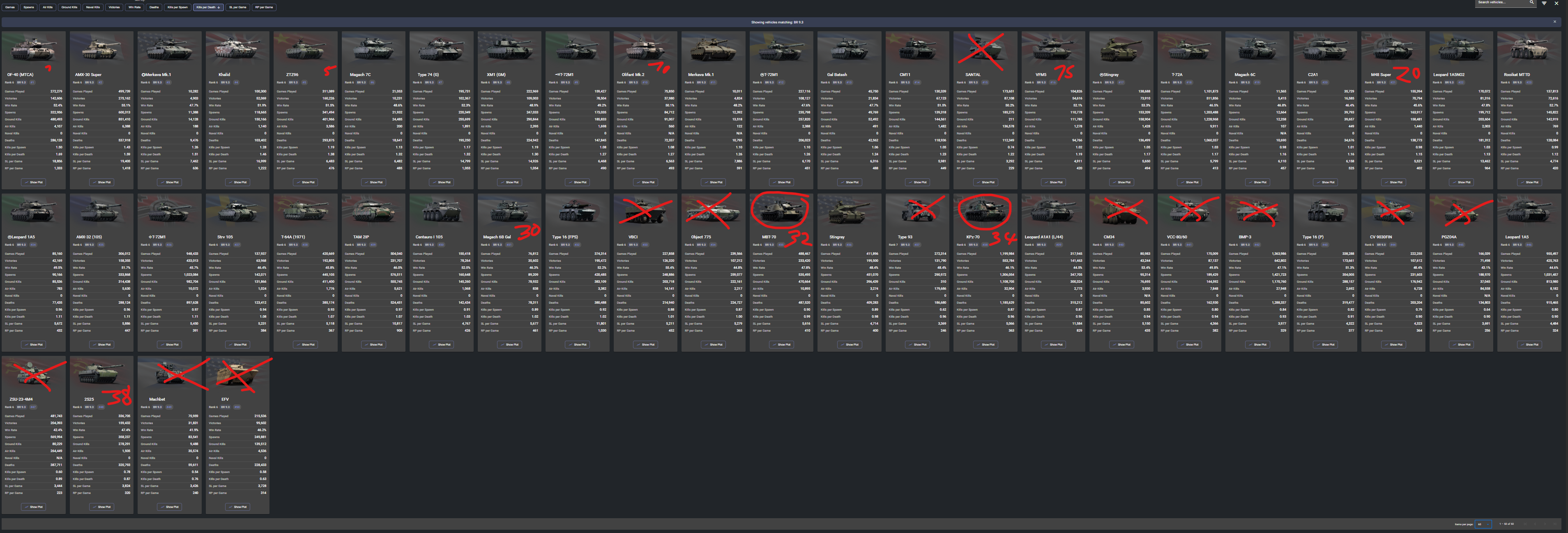Click the OF-40 (MTCA) tank image
This screenshot has width=1568, height=533.
(33, 50)
